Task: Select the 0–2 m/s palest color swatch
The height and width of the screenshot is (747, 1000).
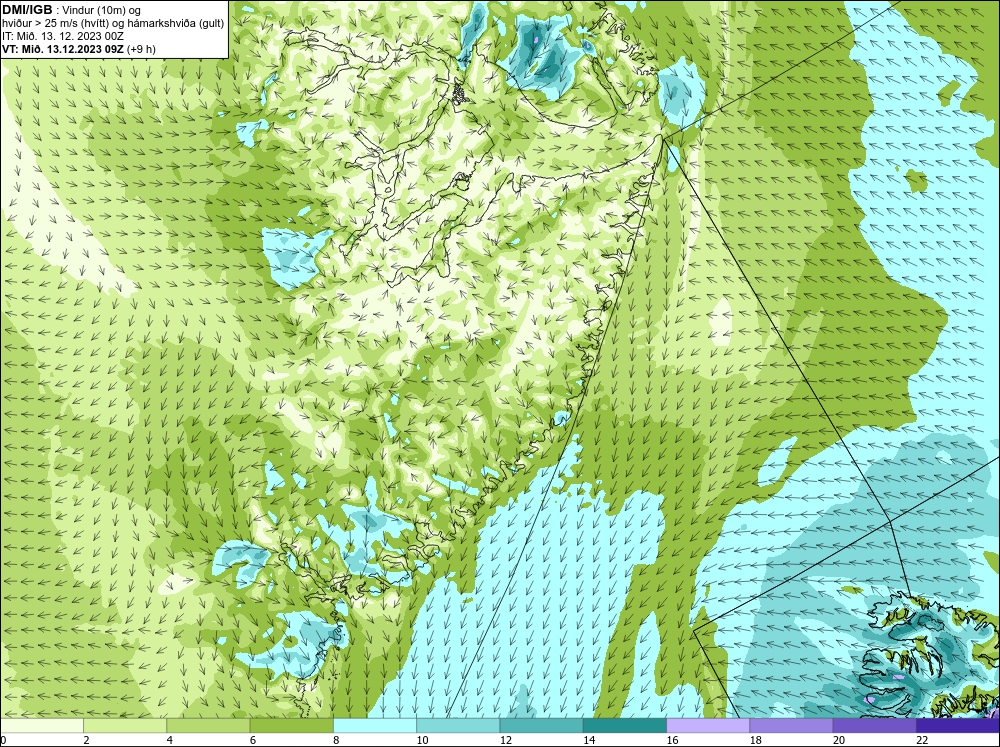Action: pyautogui.click(x=41, y=726)
